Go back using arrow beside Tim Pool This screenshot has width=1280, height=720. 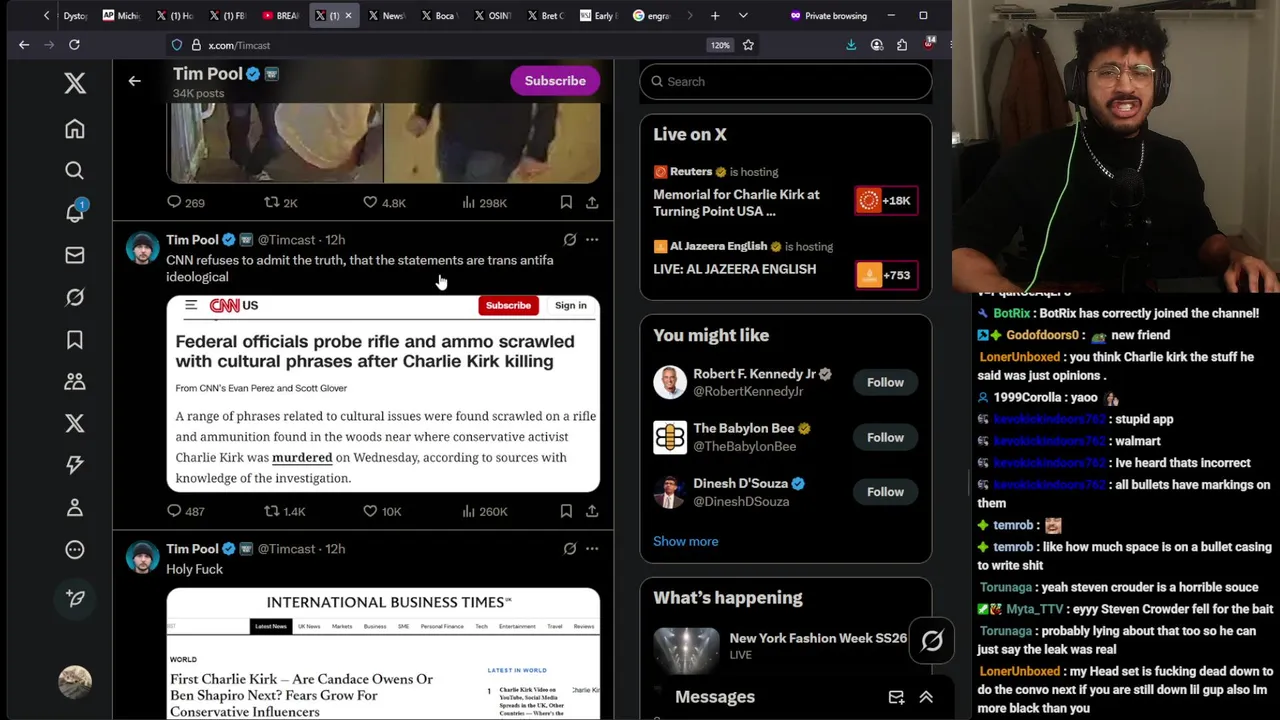pyautogui.click(x=135, y=81)
